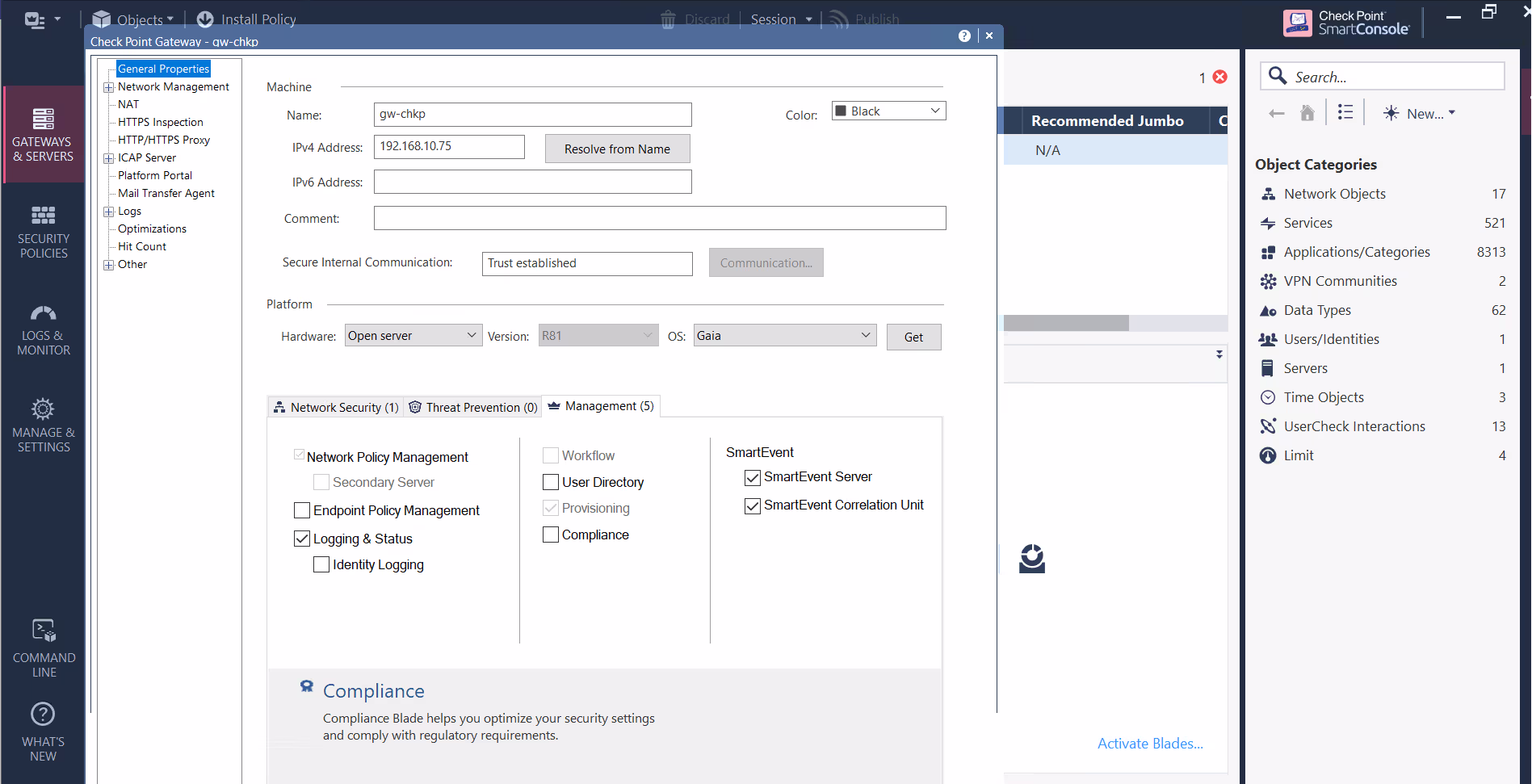Click the Comment input field
This screenshot has width=1532, height=784.
(659, 218)
